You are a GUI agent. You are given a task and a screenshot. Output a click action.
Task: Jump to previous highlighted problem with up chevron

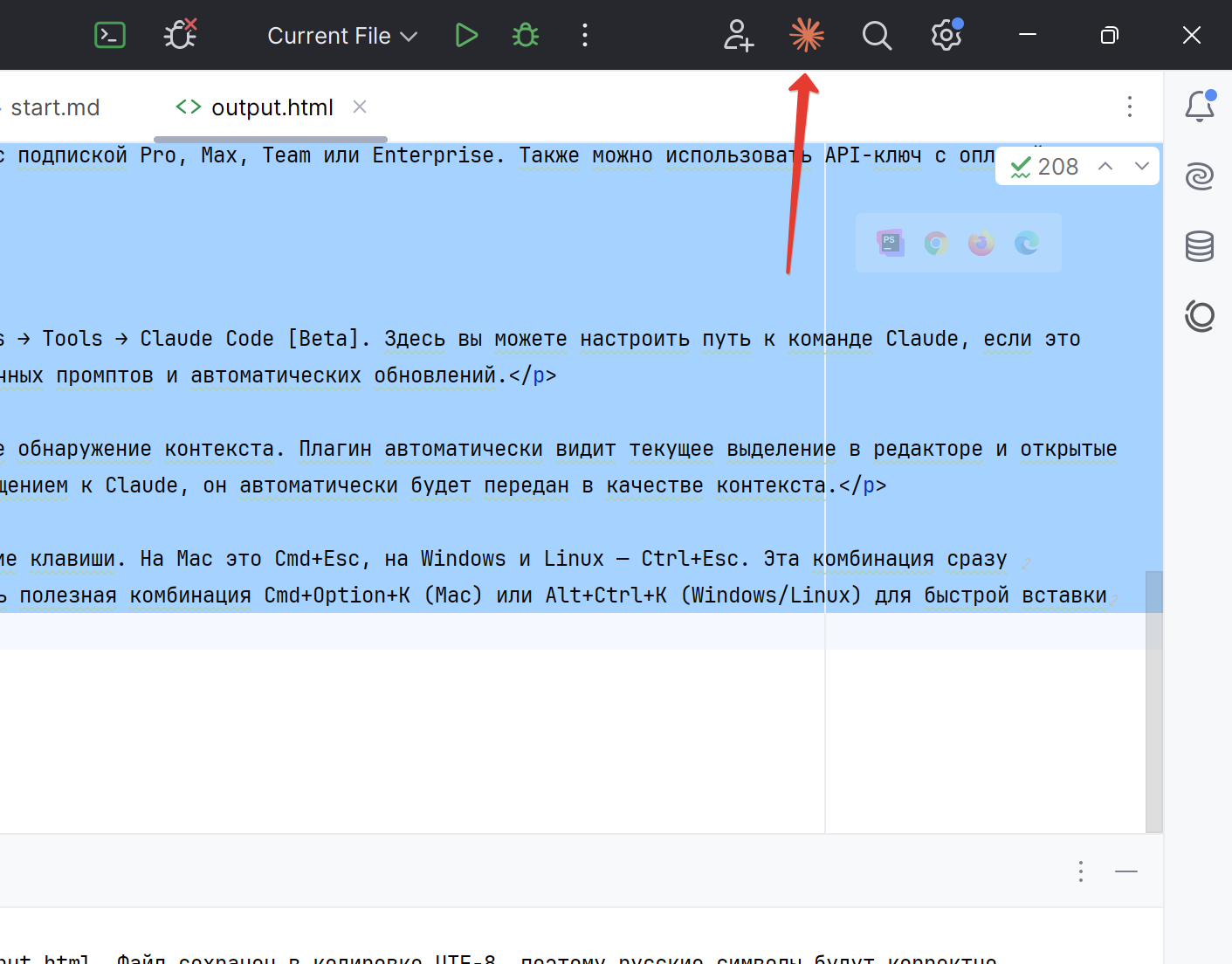1105,166
